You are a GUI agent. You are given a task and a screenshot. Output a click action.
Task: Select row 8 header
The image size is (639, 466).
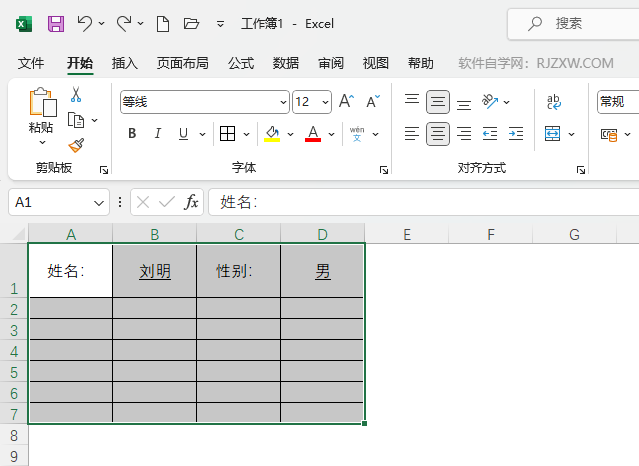(x=14, y=435)
